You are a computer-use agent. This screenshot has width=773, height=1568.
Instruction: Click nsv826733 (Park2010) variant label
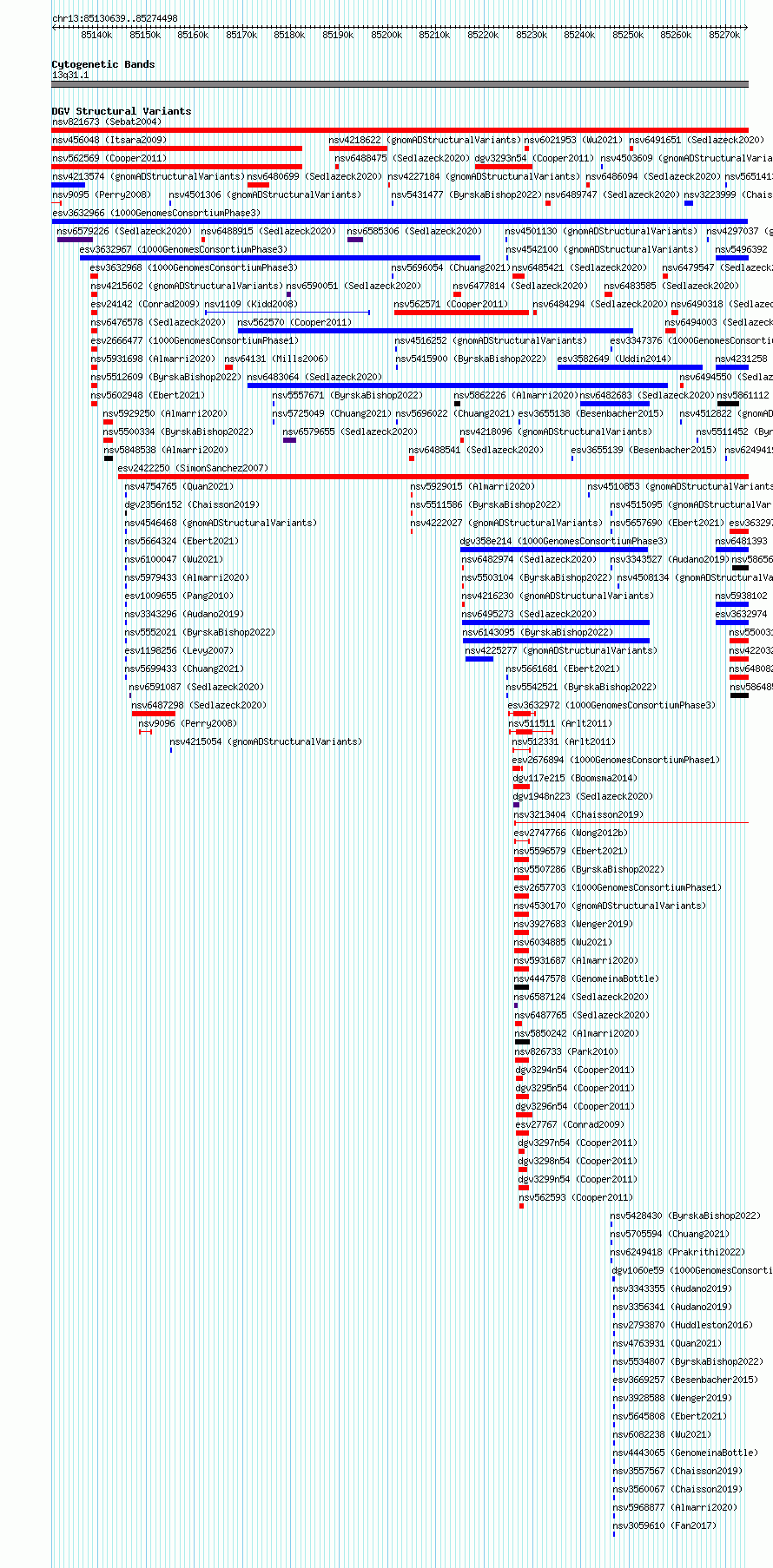[566, 1051]
